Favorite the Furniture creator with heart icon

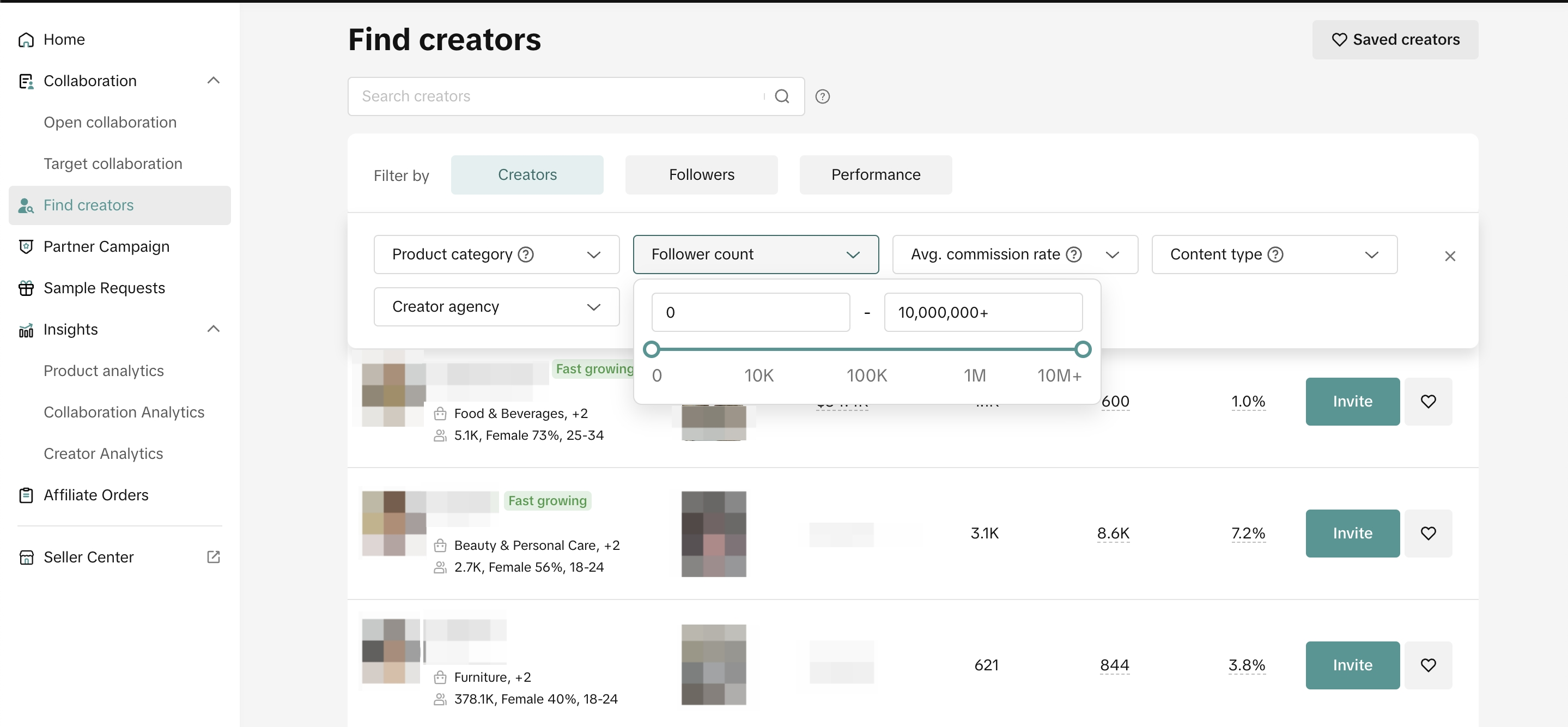coord(1428,665)
